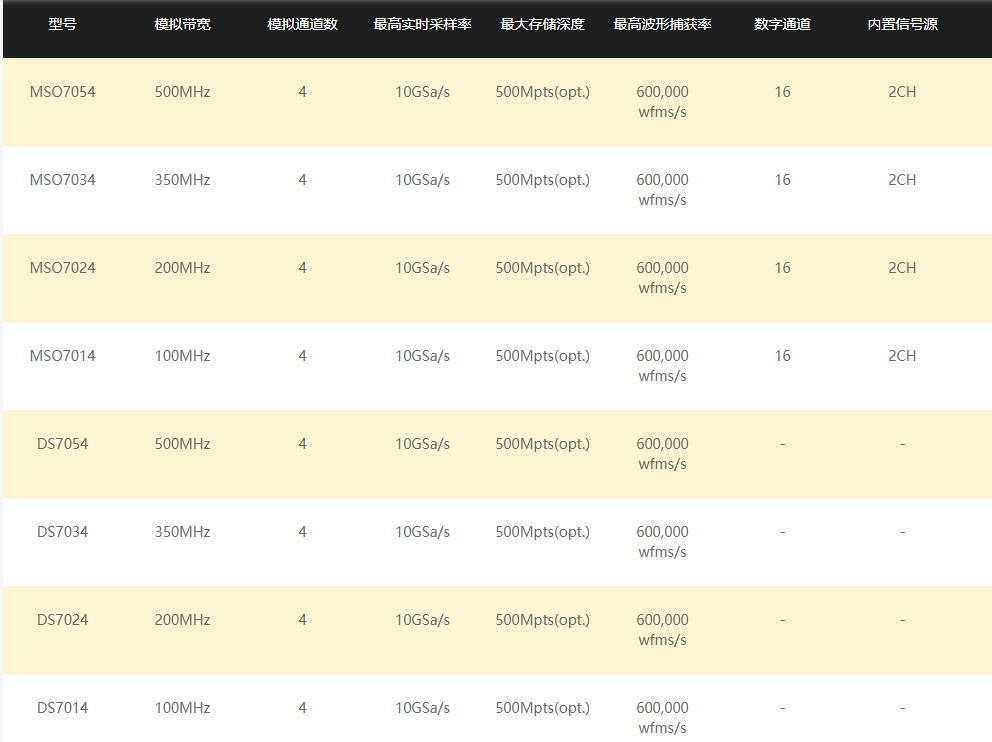The image size is (992, 742).
Task: Click 600,000 wfms/s in MSO7054 row
Action: point(662,102)
